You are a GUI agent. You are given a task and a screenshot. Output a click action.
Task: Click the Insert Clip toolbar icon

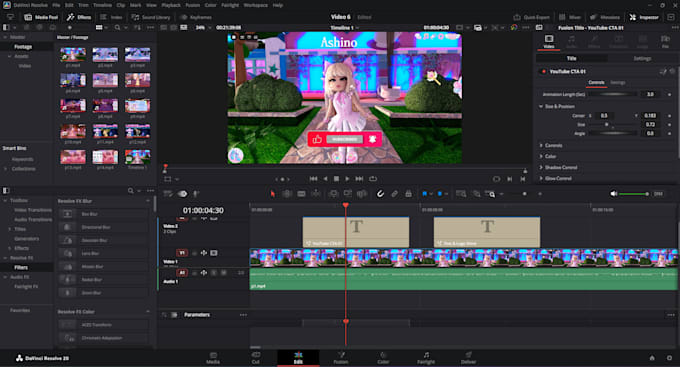click(x=333, y=194)
